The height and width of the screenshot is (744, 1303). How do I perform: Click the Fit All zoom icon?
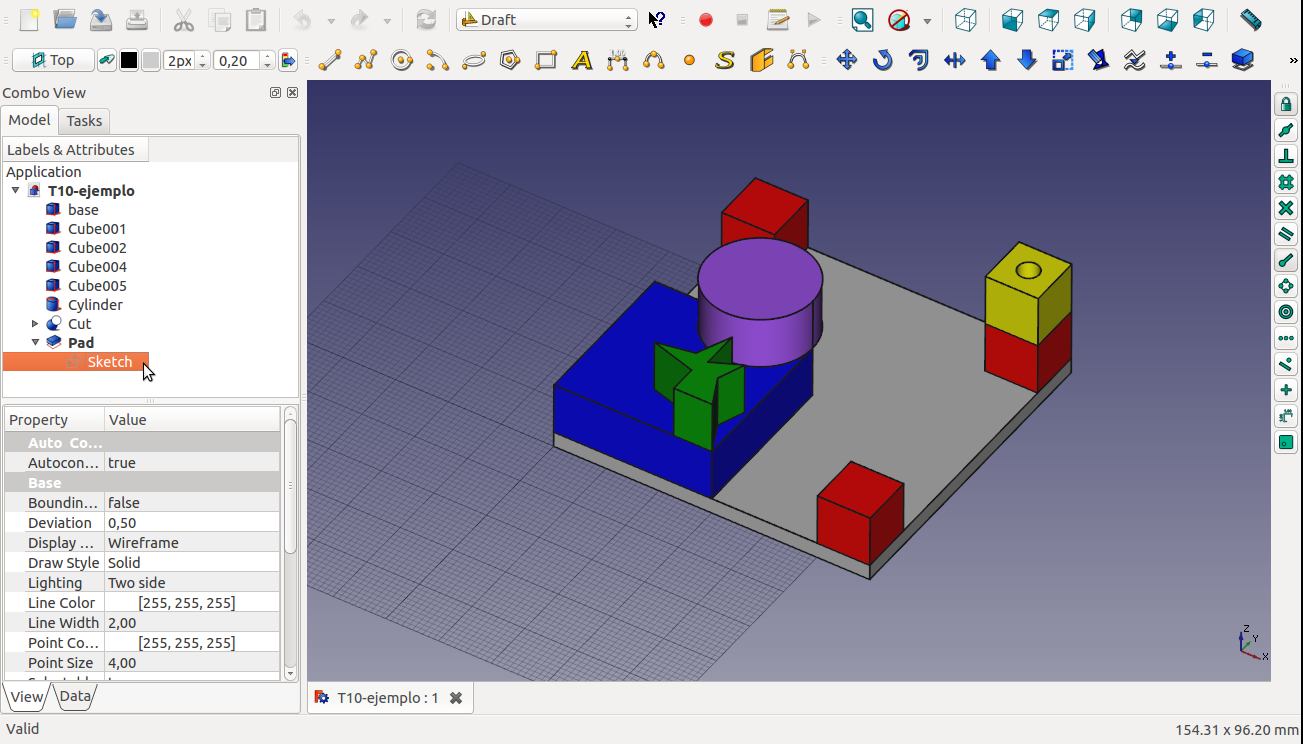862,20
